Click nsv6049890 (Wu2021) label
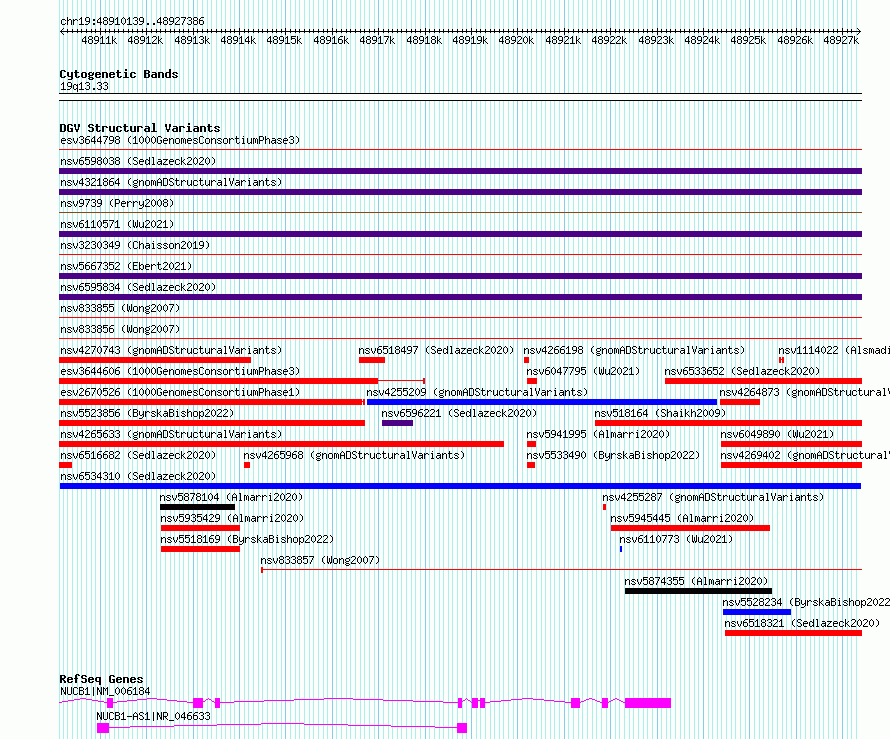890x739 pixels. point(777,434)
